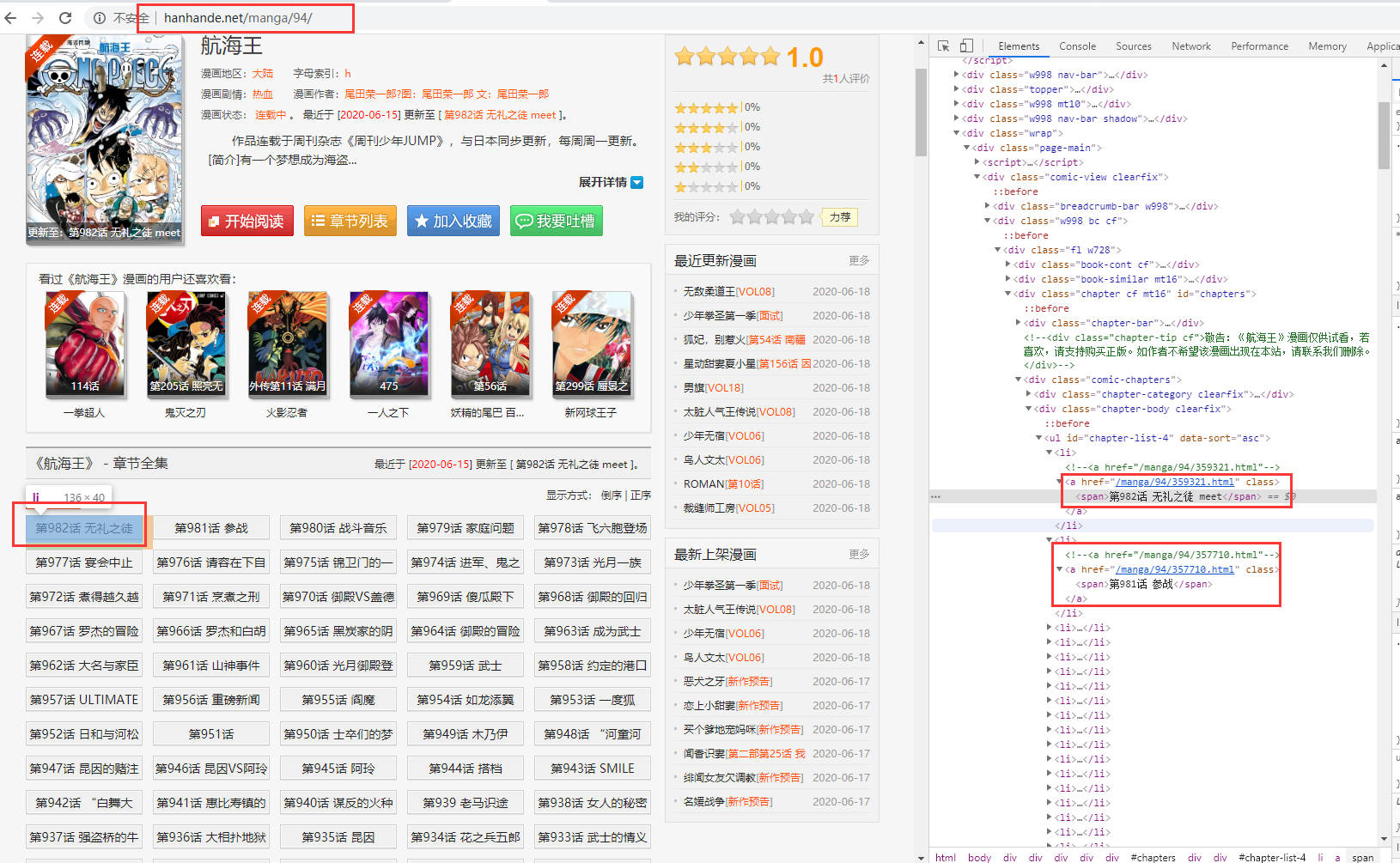The width and height of the screenshot is (1400, 863).
Task: Expand div class "book-similar mt16" node
Action: (1008, 279)
